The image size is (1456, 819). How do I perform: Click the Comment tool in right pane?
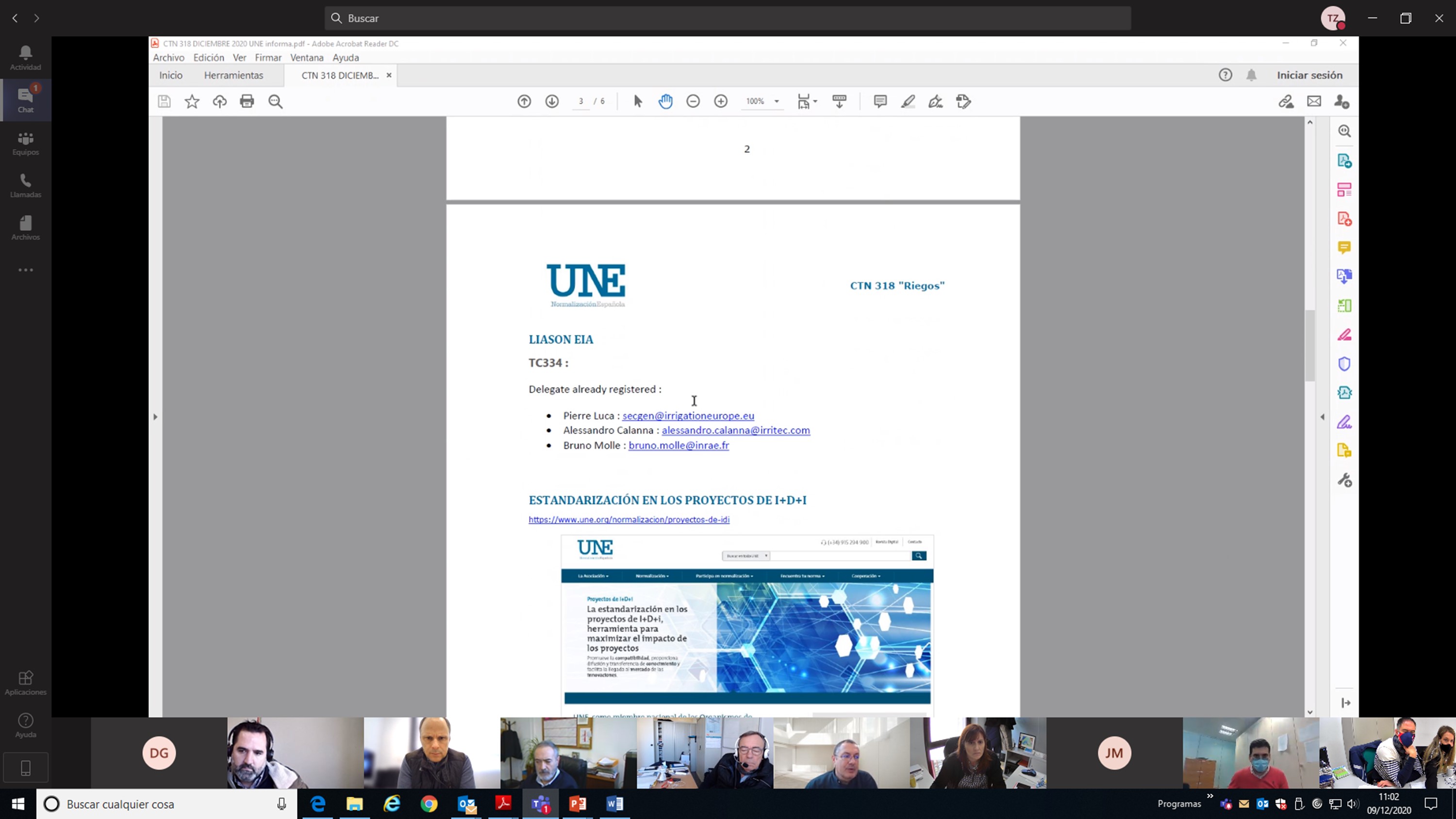1344,248
